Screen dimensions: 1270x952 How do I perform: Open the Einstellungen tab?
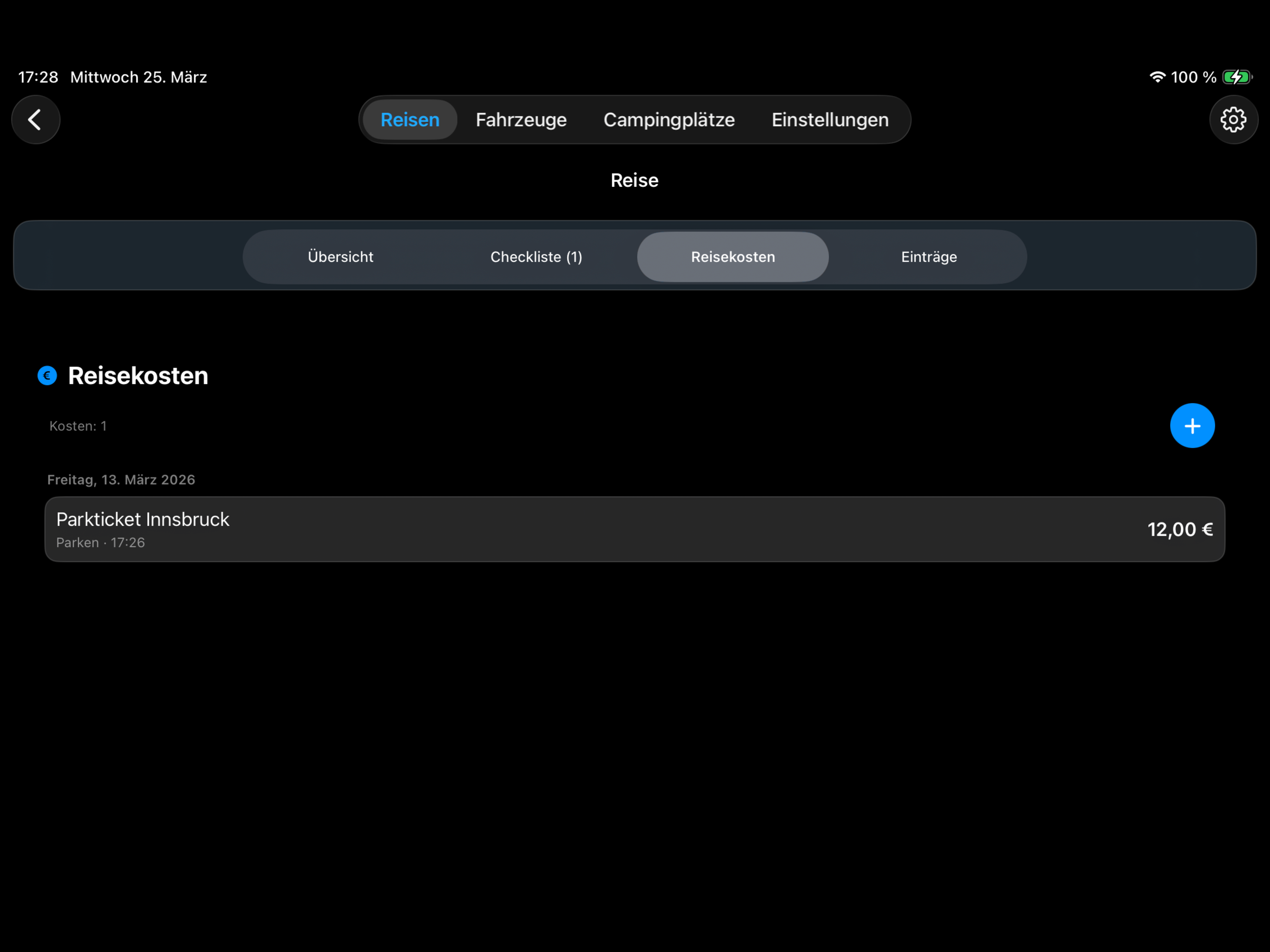(830, 119)
